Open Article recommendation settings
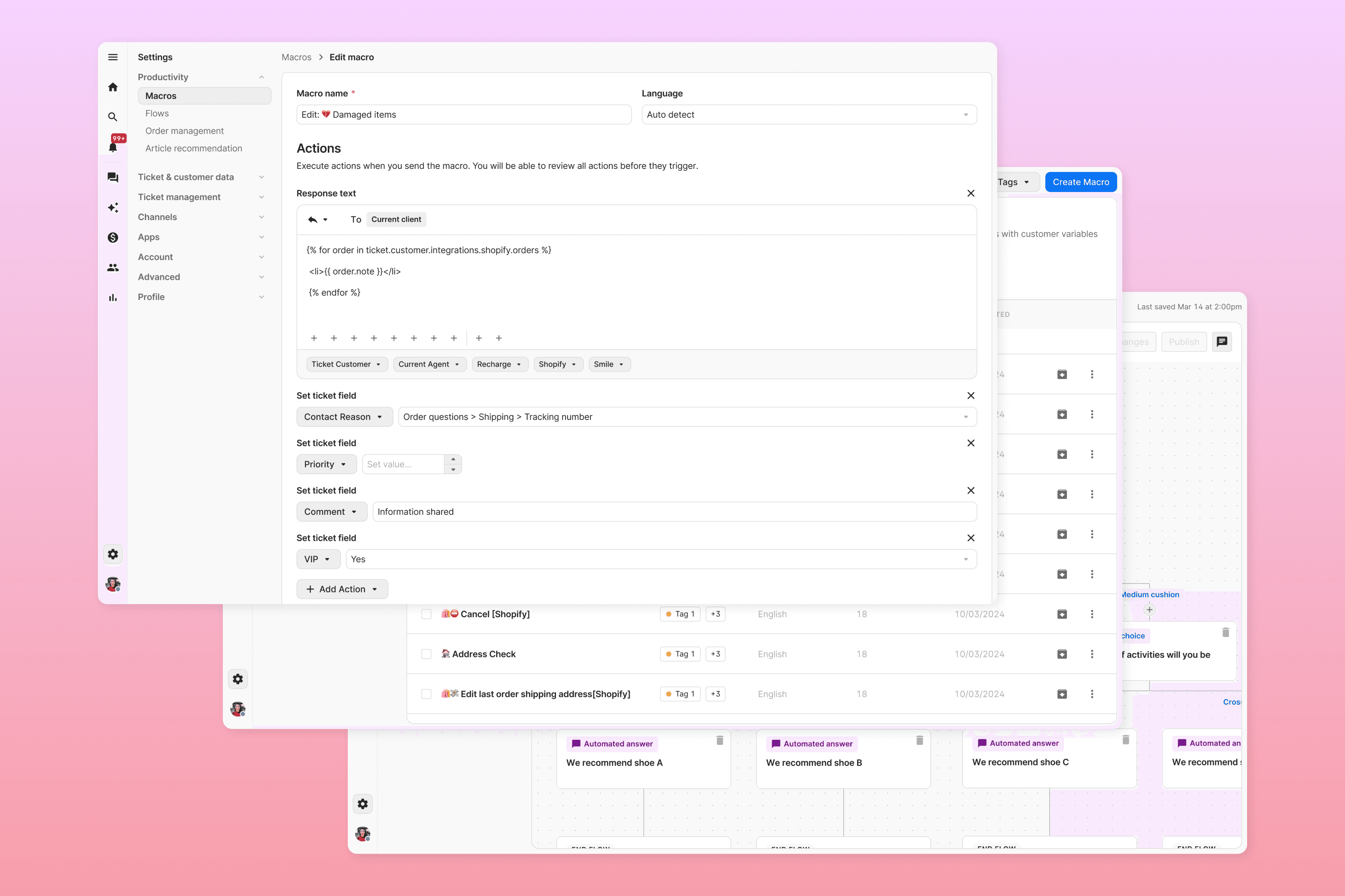The image size is (1345, 896). (194, 148)
